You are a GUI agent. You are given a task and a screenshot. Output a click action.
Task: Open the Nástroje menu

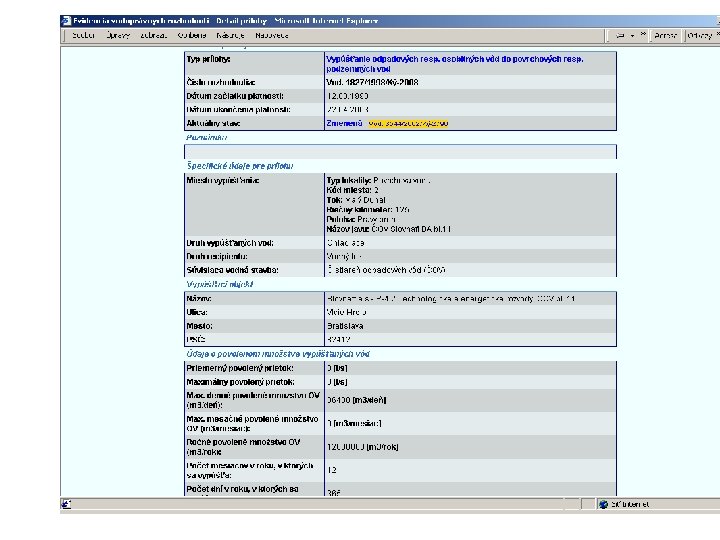[231, 35]
